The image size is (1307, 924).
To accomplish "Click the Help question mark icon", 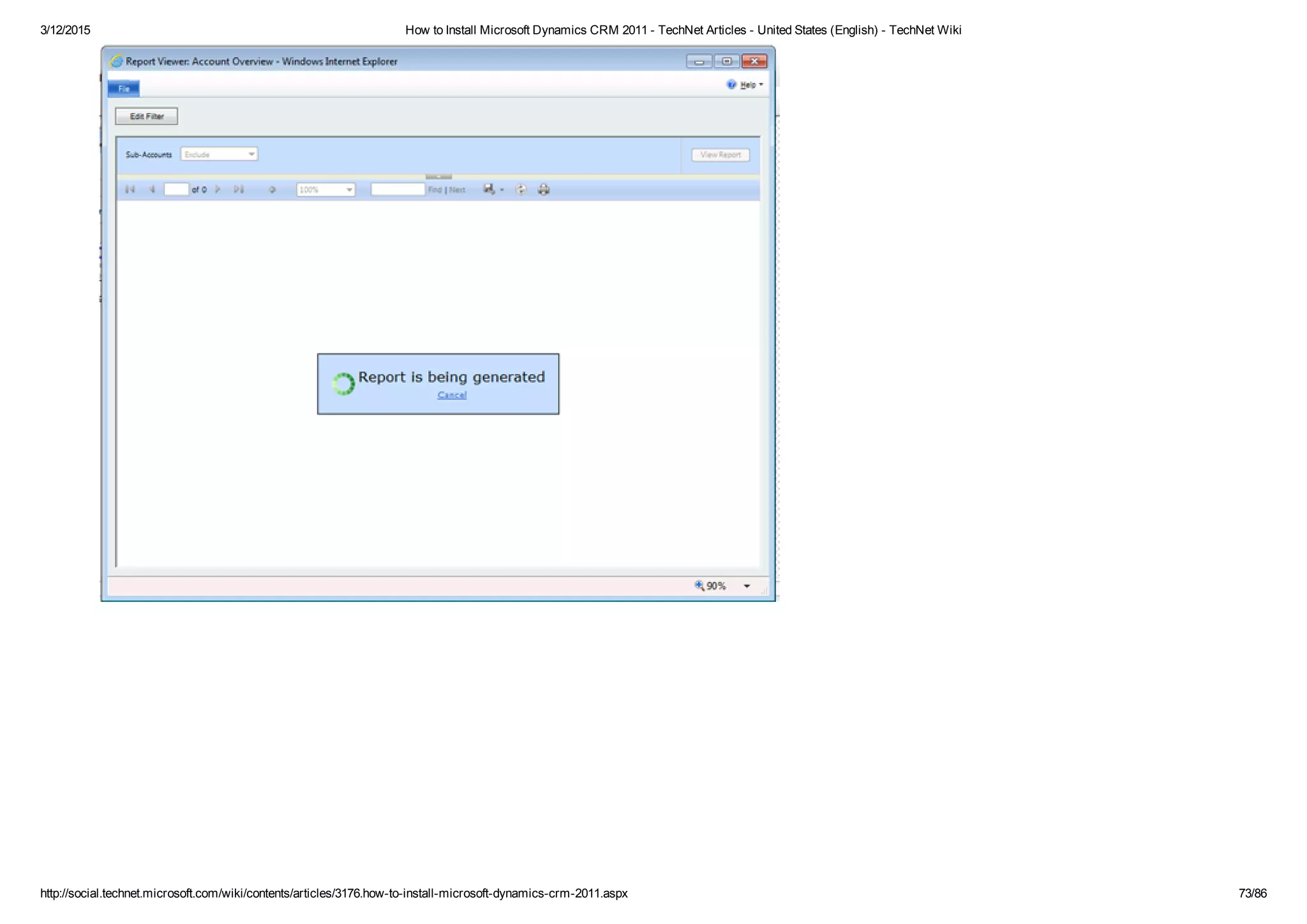I will tap(731, 84).
